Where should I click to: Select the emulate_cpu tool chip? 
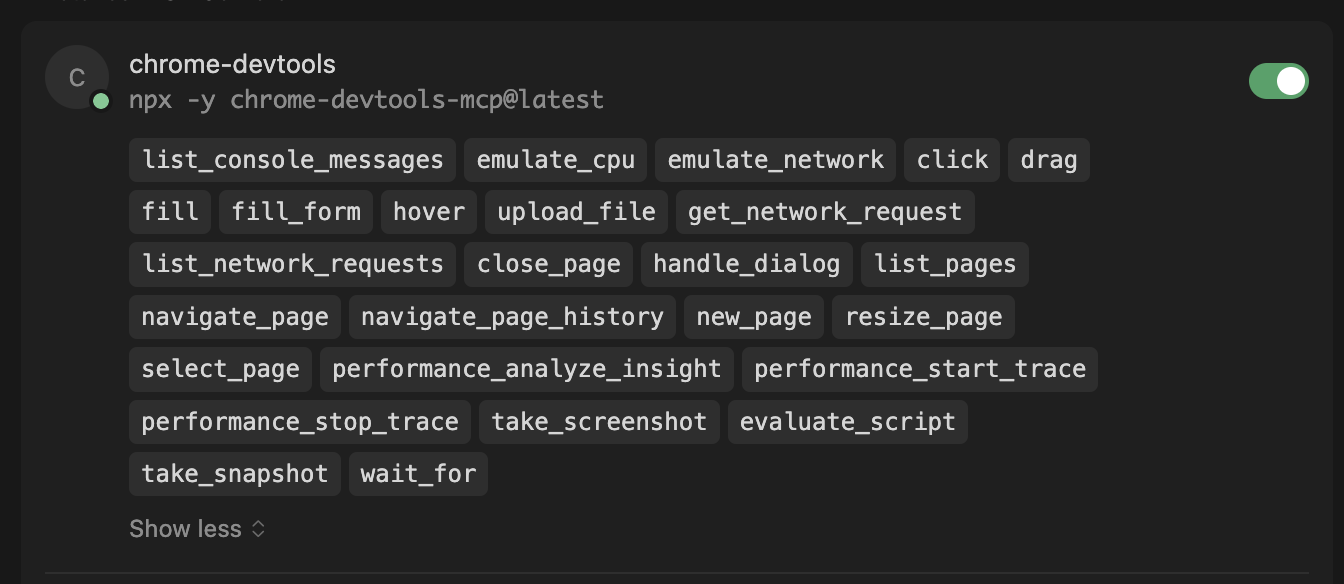[556, 160]
